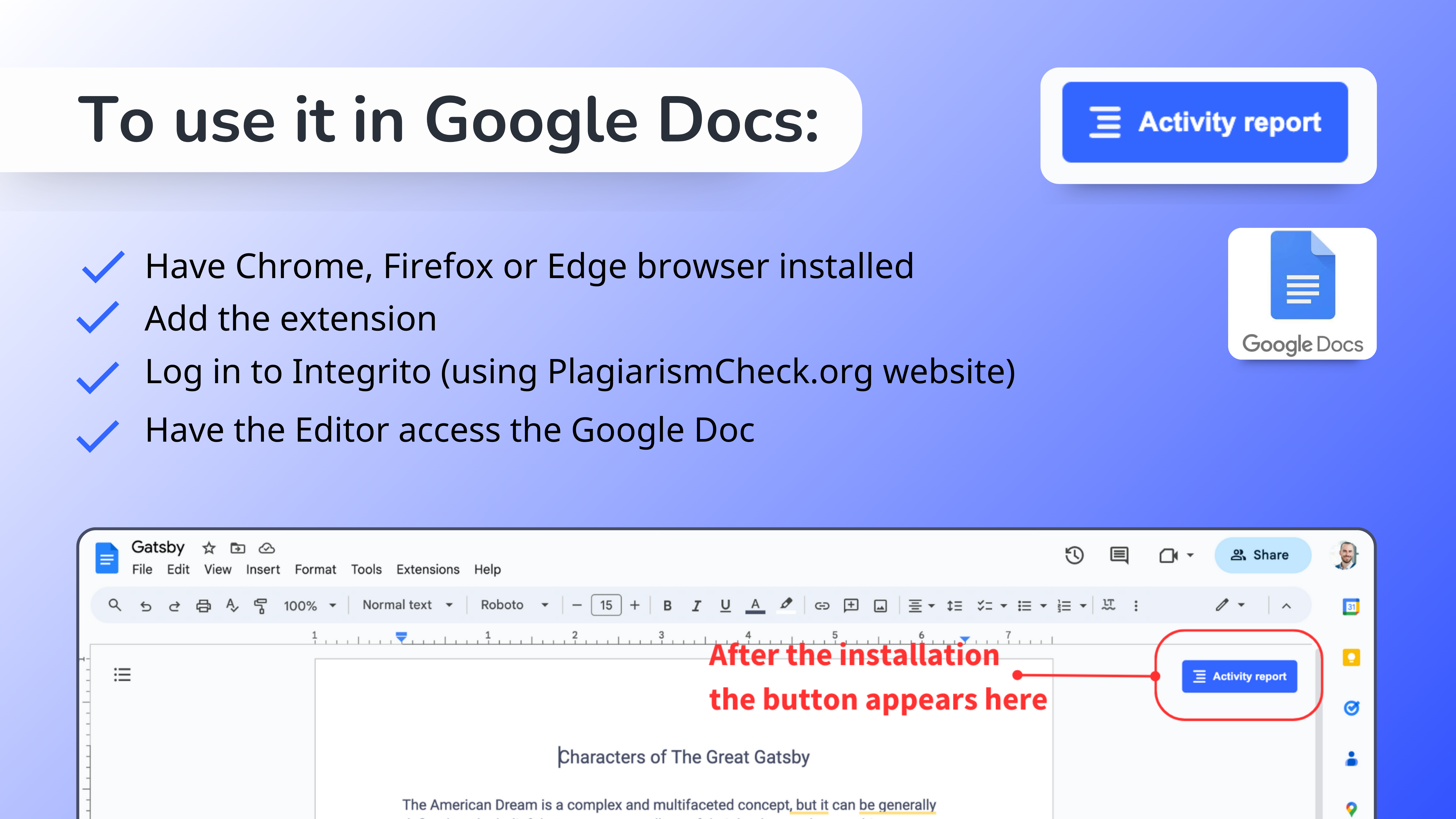
Task: Click the font size 15 field
Action: tap(606, 605)
